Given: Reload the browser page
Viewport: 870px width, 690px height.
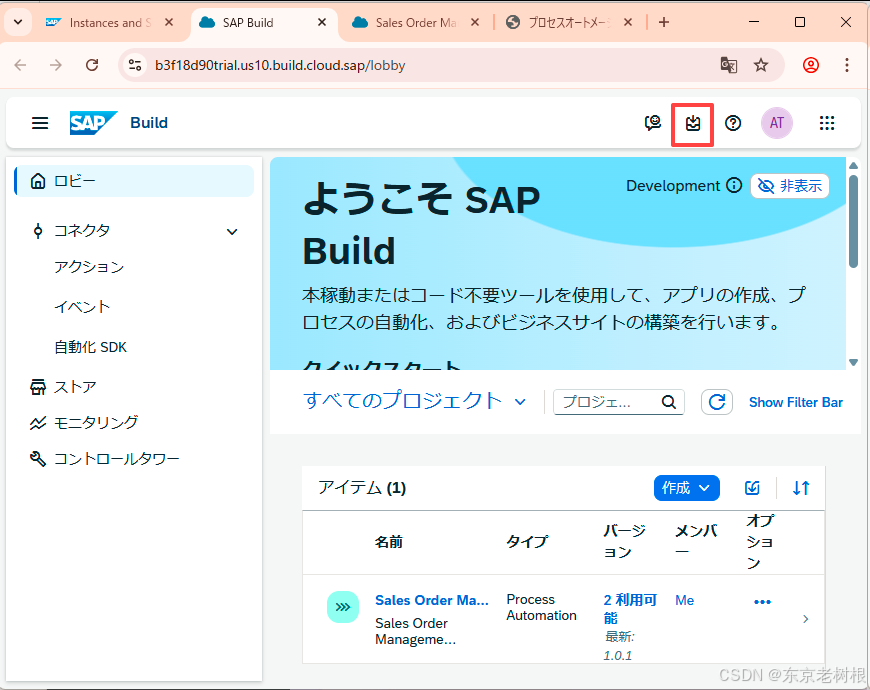Looking at the screenshot, I should 92,65.
